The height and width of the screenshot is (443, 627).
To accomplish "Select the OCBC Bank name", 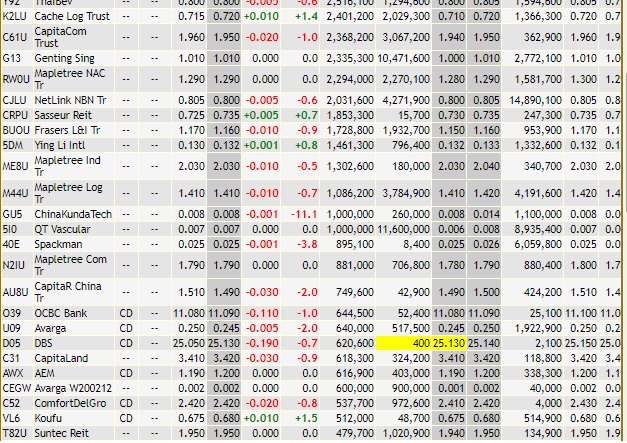I will [x=60, y=313].
